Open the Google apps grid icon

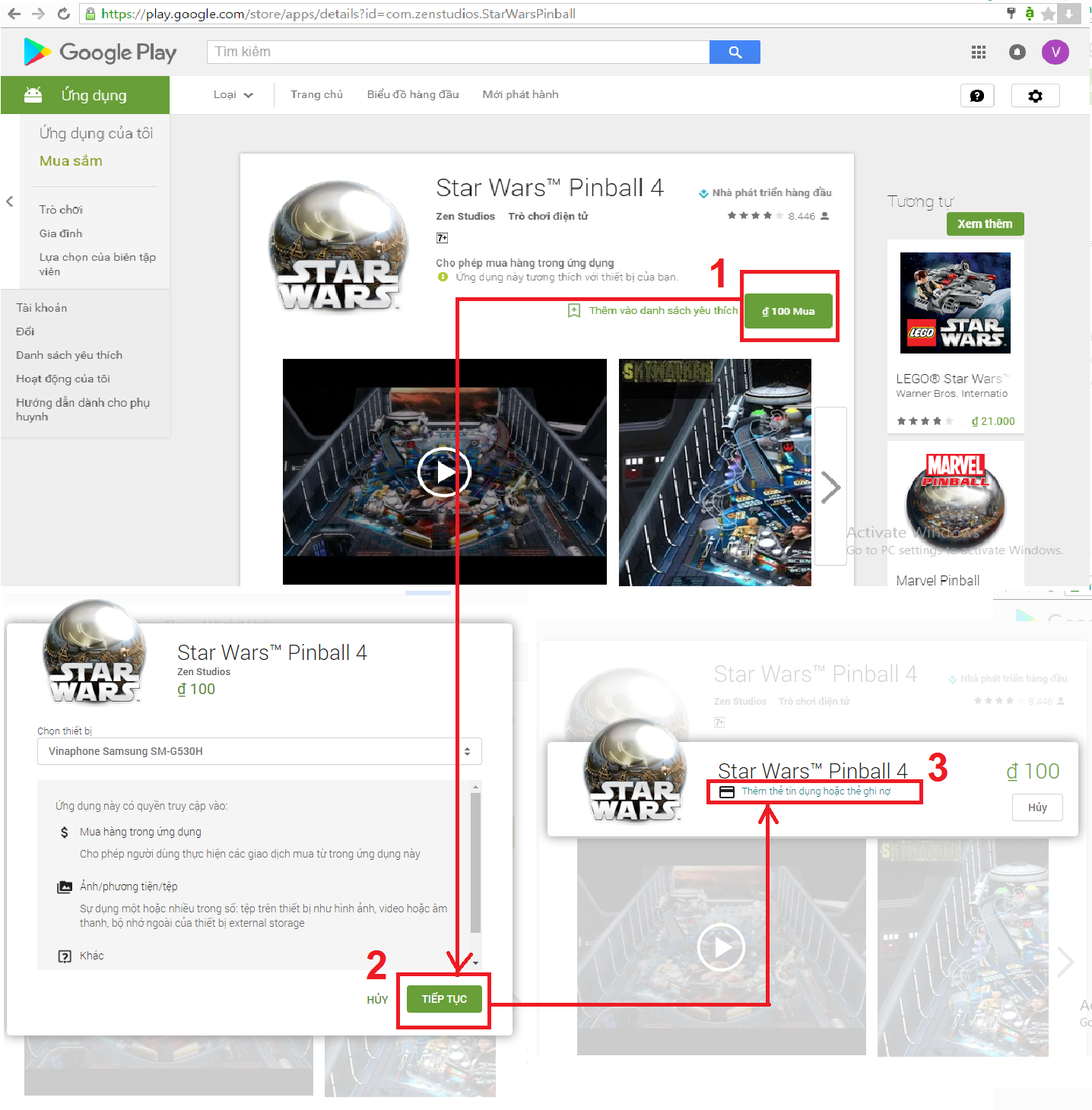click(979, 52)
